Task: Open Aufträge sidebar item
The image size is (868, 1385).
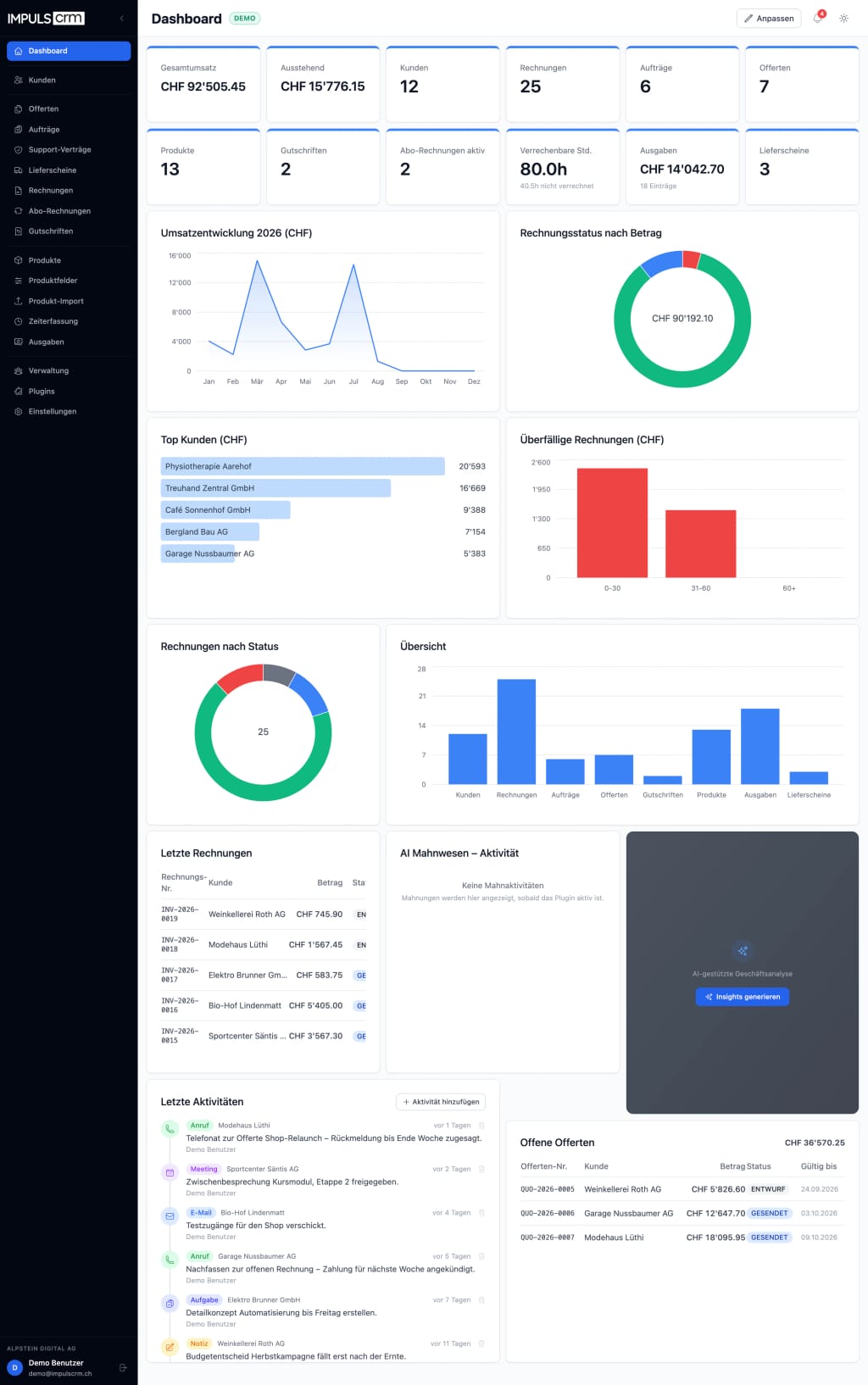Action: point(69,130)
